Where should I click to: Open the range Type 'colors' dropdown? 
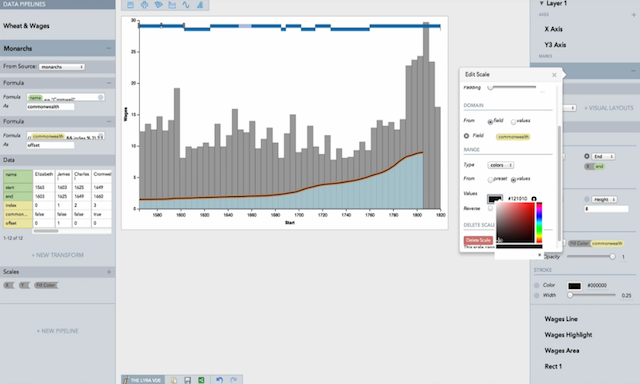tap(500, 165)
